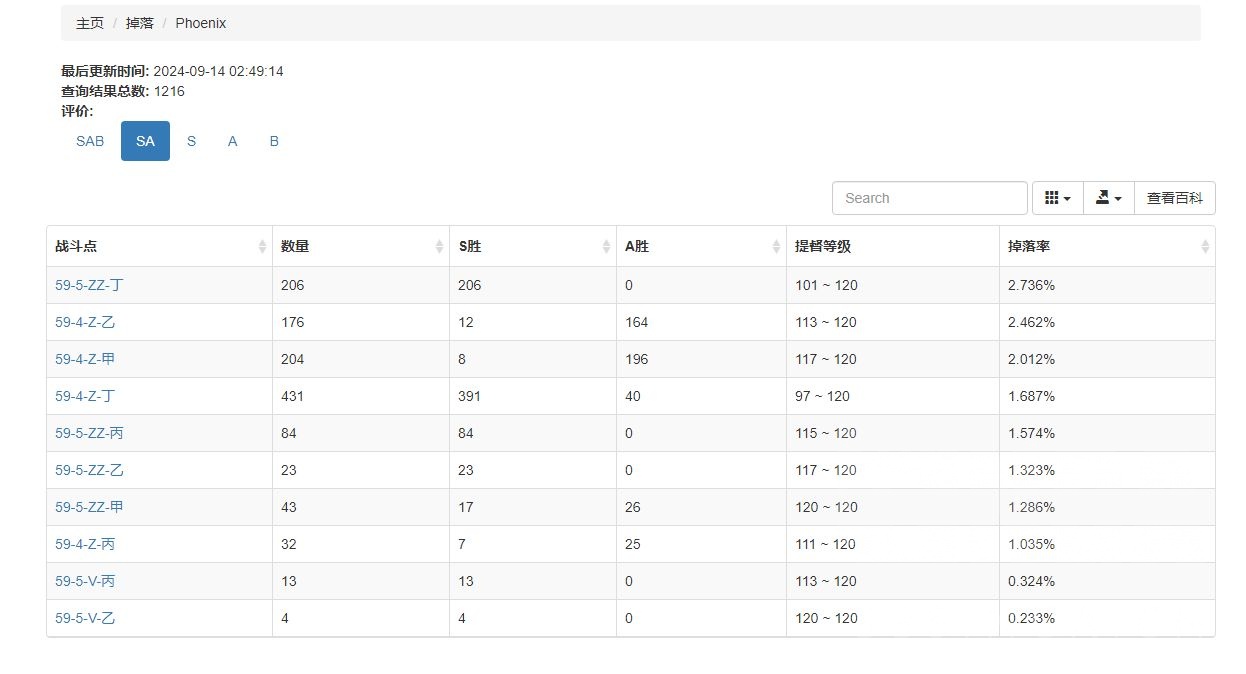
Task: Select the A rating filter option
Action: point(232,141)
